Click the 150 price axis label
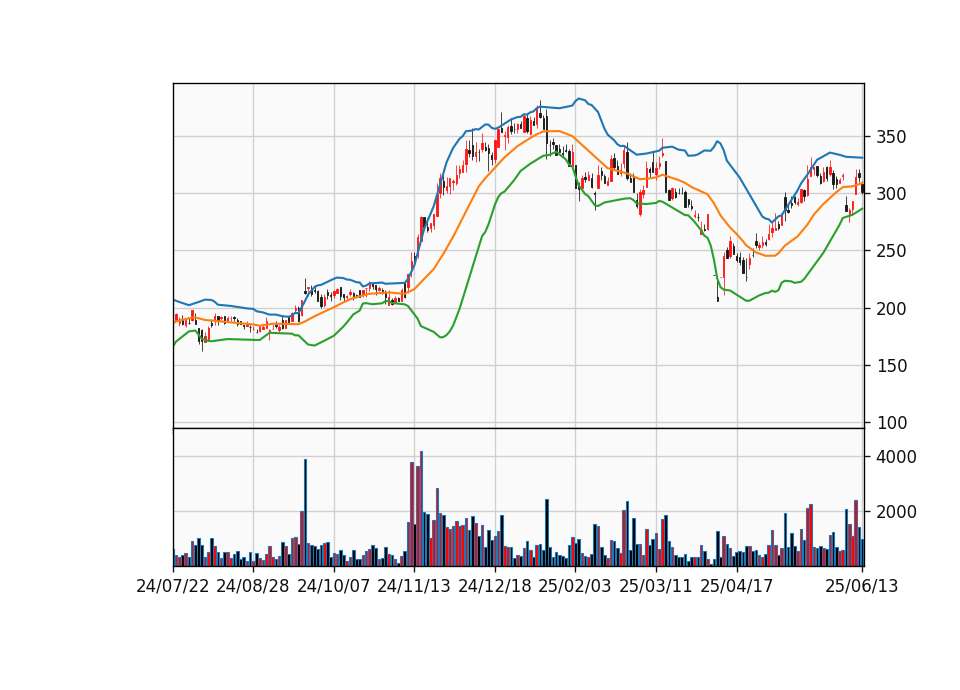This screenshot has width=960, height=690. point(891,366)
